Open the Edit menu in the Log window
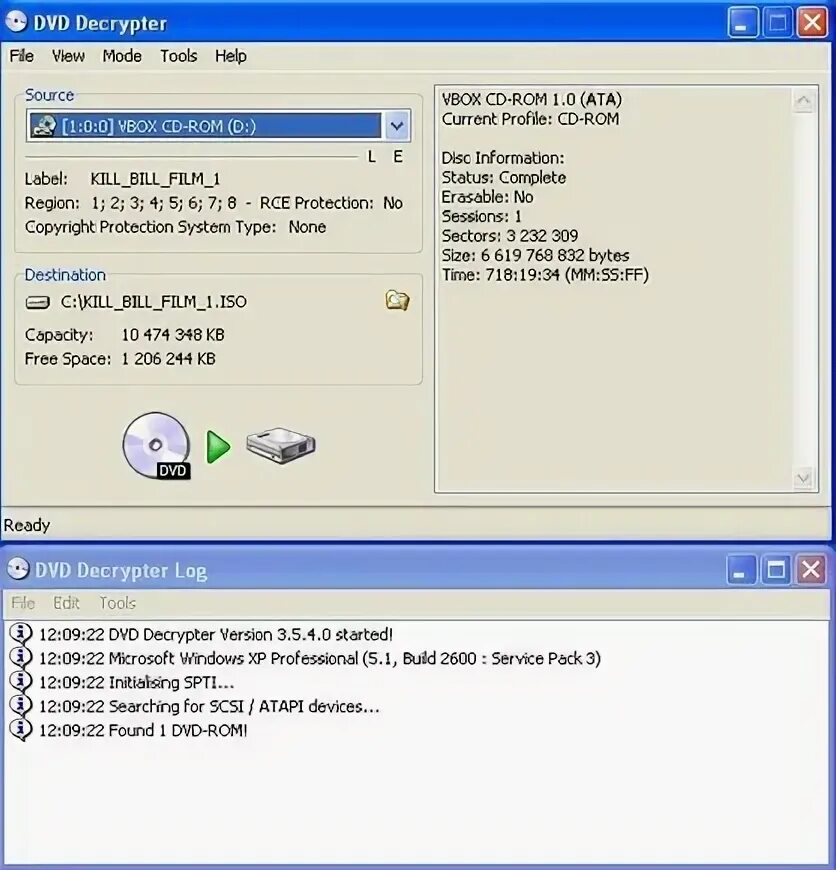Image resolution: width=836 pixels, height=870 pixels. coord(66,603)
